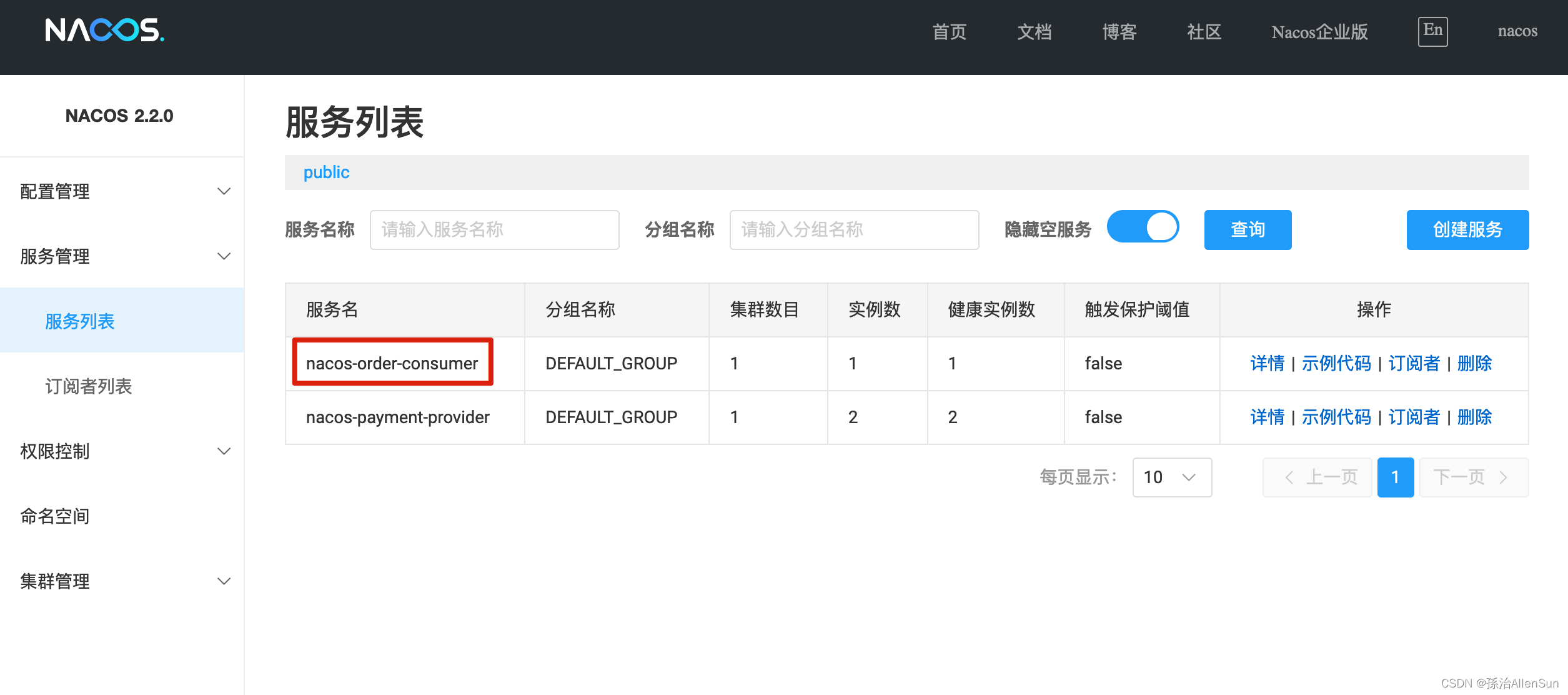Open the page size dropdown showing 10
The height and width of the screenshot is (695, 1568).
coord(1171,477)
